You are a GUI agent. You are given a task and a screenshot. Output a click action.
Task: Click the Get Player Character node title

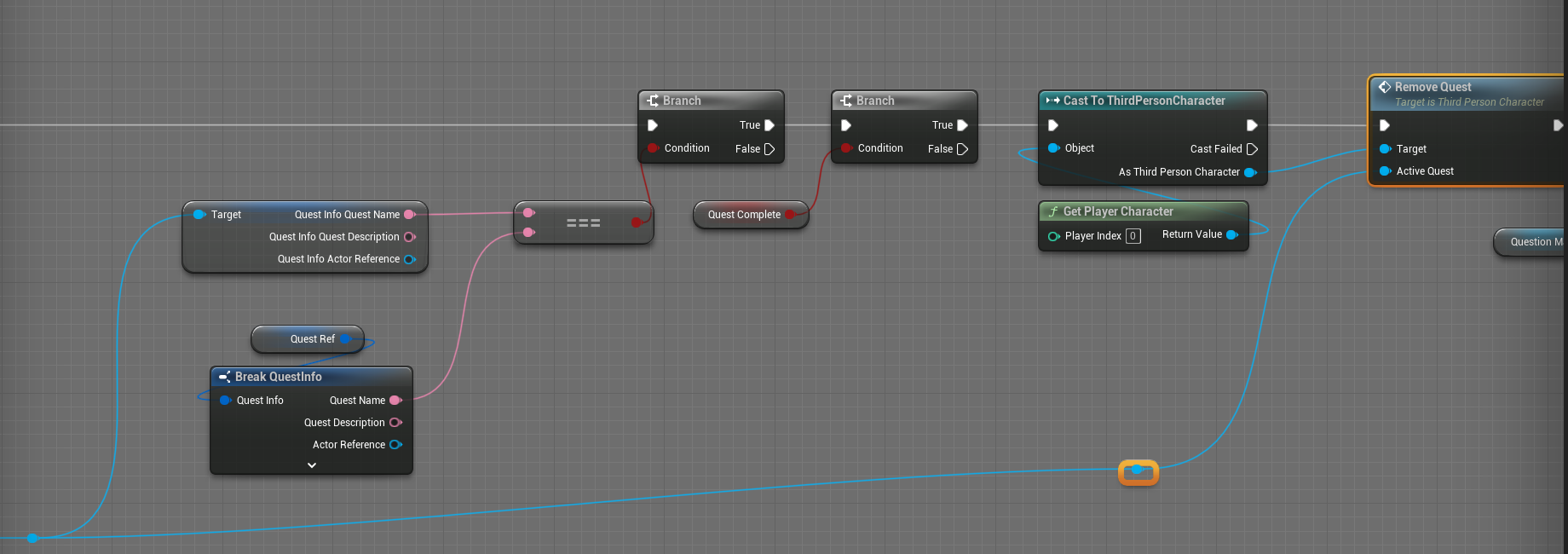[1118, 211]
